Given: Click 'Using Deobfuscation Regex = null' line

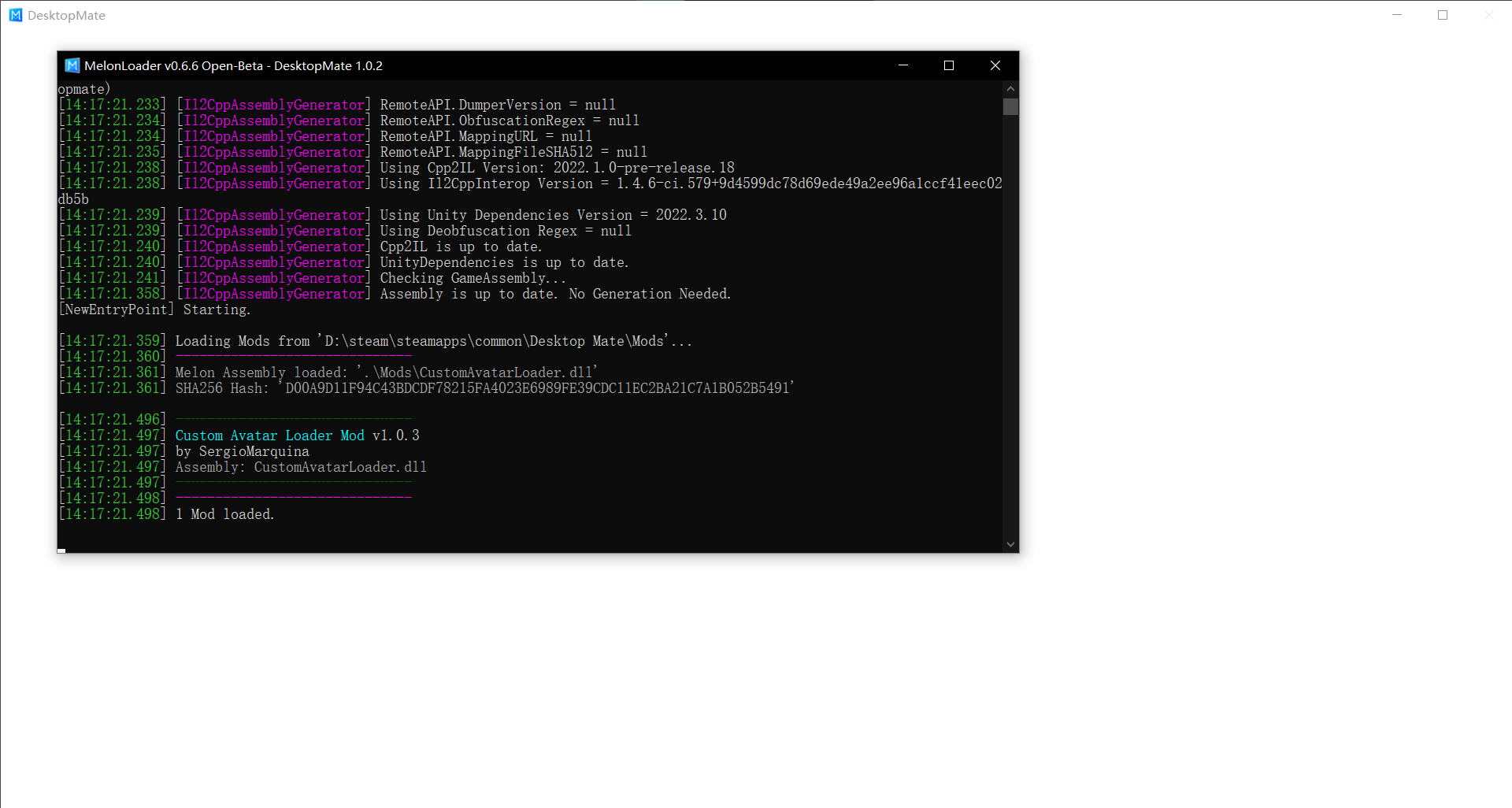Looking at the screenshot, I should (506, 231).
